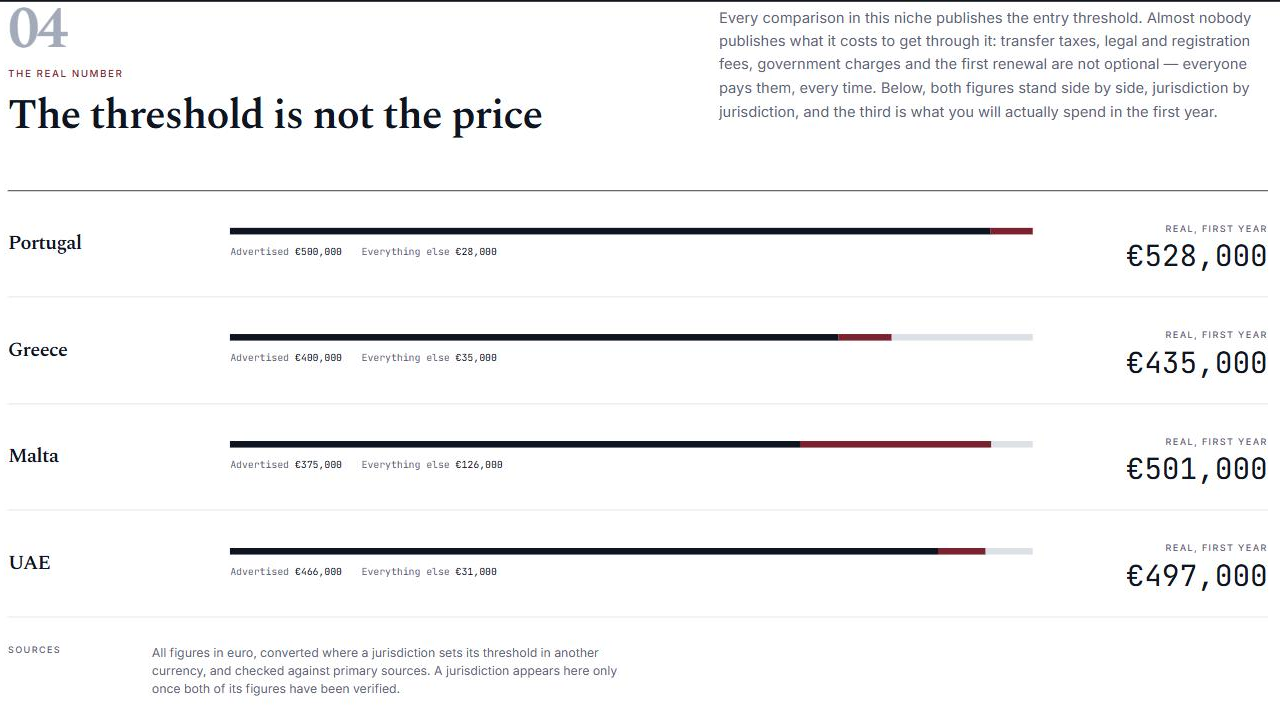
Task: Click the SOURCES footnote label
Action: (34, 650)
